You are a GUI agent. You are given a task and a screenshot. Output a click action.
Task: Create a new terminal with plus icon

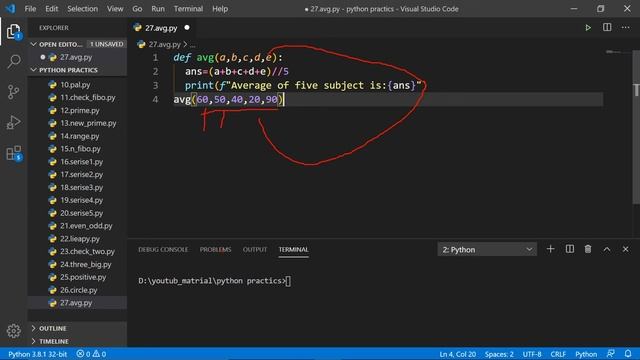(x=550, y=249)
